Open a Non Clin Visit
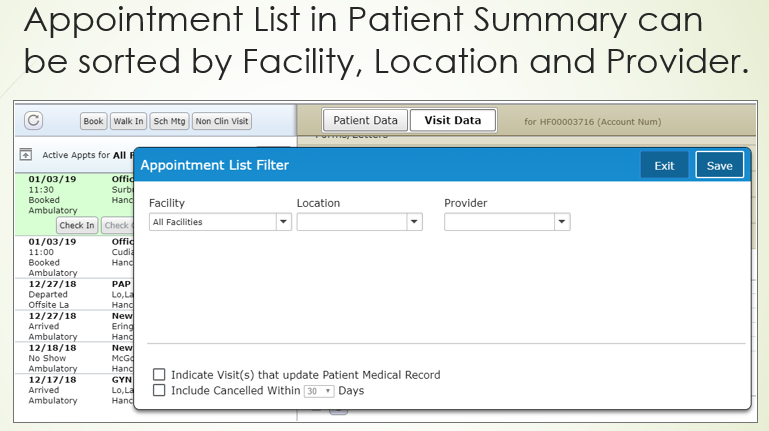Viewport: 769px width, 431px height. coord(221,121)
